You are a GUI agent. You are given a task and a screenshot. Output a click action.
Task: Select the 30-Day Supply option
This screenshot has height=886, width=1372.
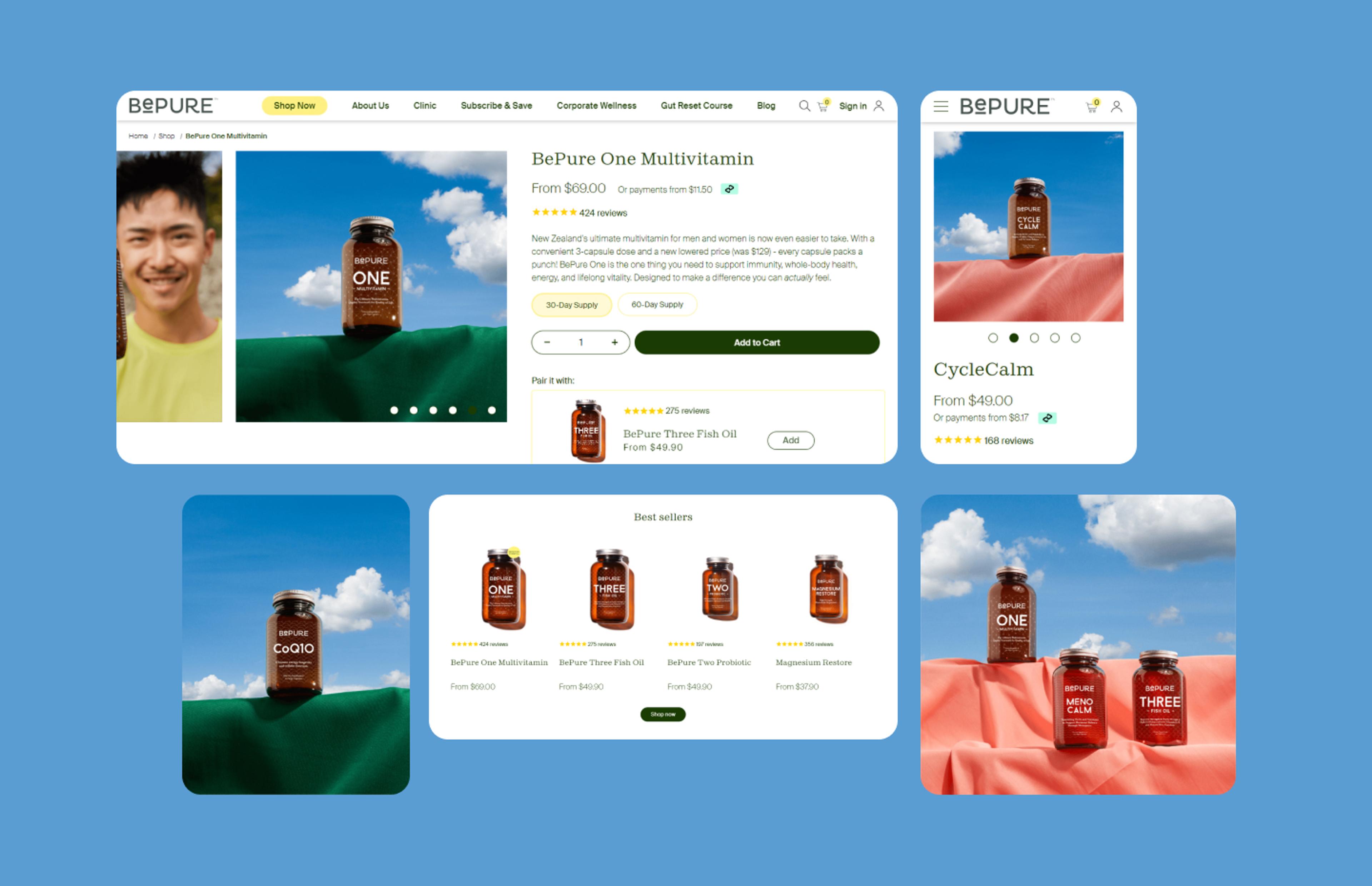[571, 305]
